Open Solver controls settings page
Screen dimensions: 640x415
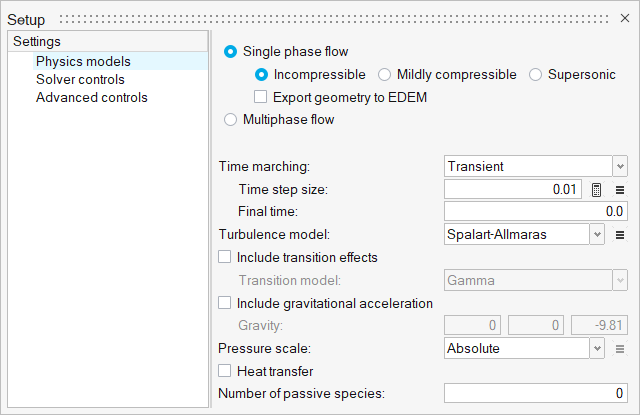point(80,79)
